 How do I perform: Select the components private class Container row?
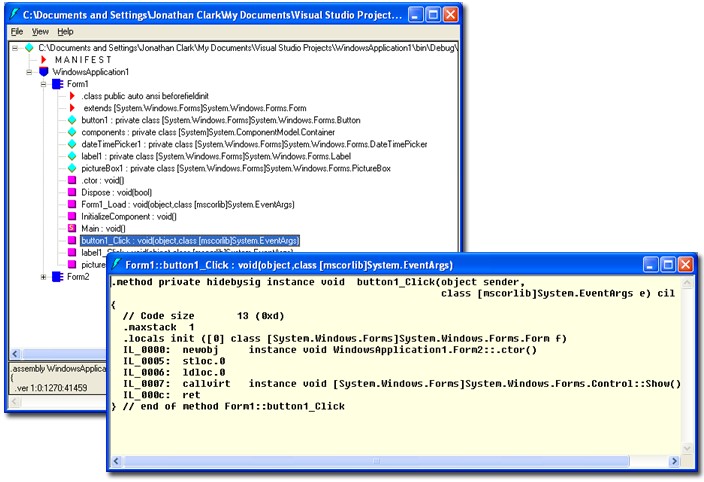(208, 132)
